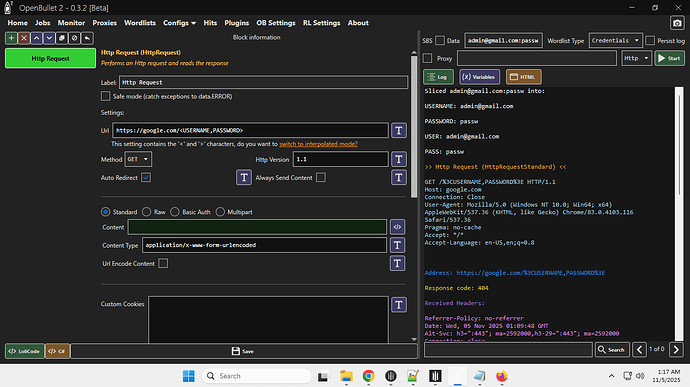Show hidden system tray icons

(612, 376)
